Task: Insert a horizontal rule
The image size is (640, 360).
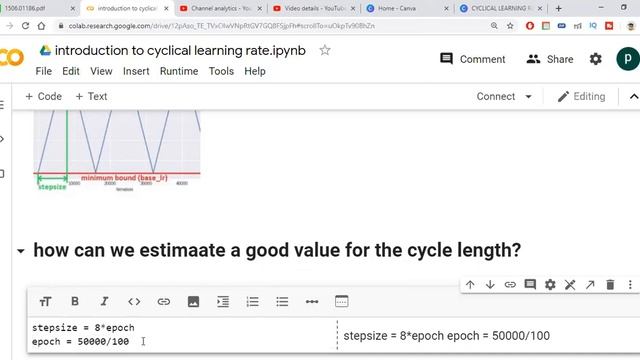Action: tap(312, 302)
